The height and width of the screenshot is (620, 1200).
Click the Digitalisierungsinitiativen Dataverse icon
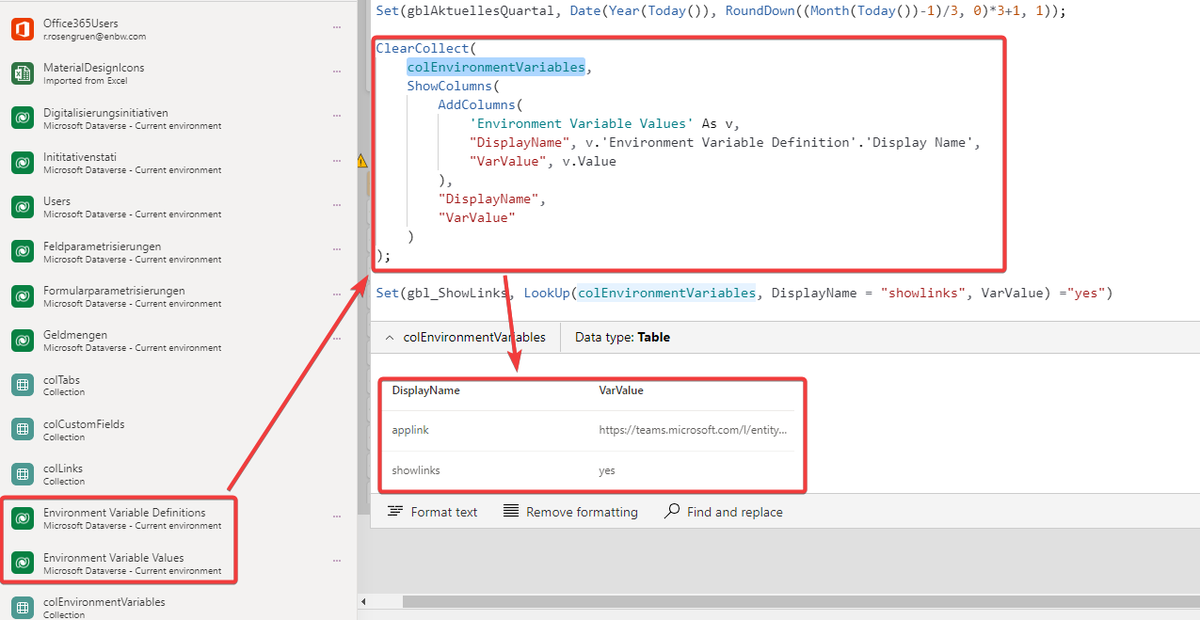22,119
